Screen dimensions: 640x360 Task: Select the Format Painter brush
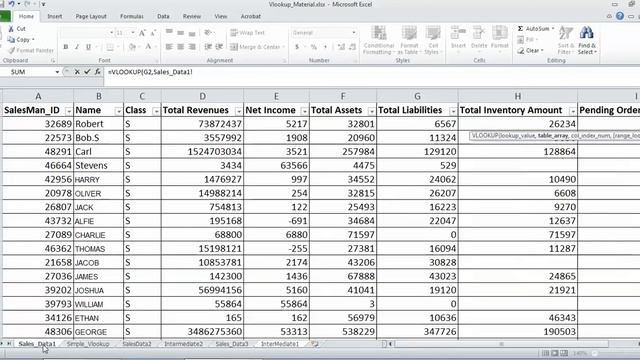(11, 50)
